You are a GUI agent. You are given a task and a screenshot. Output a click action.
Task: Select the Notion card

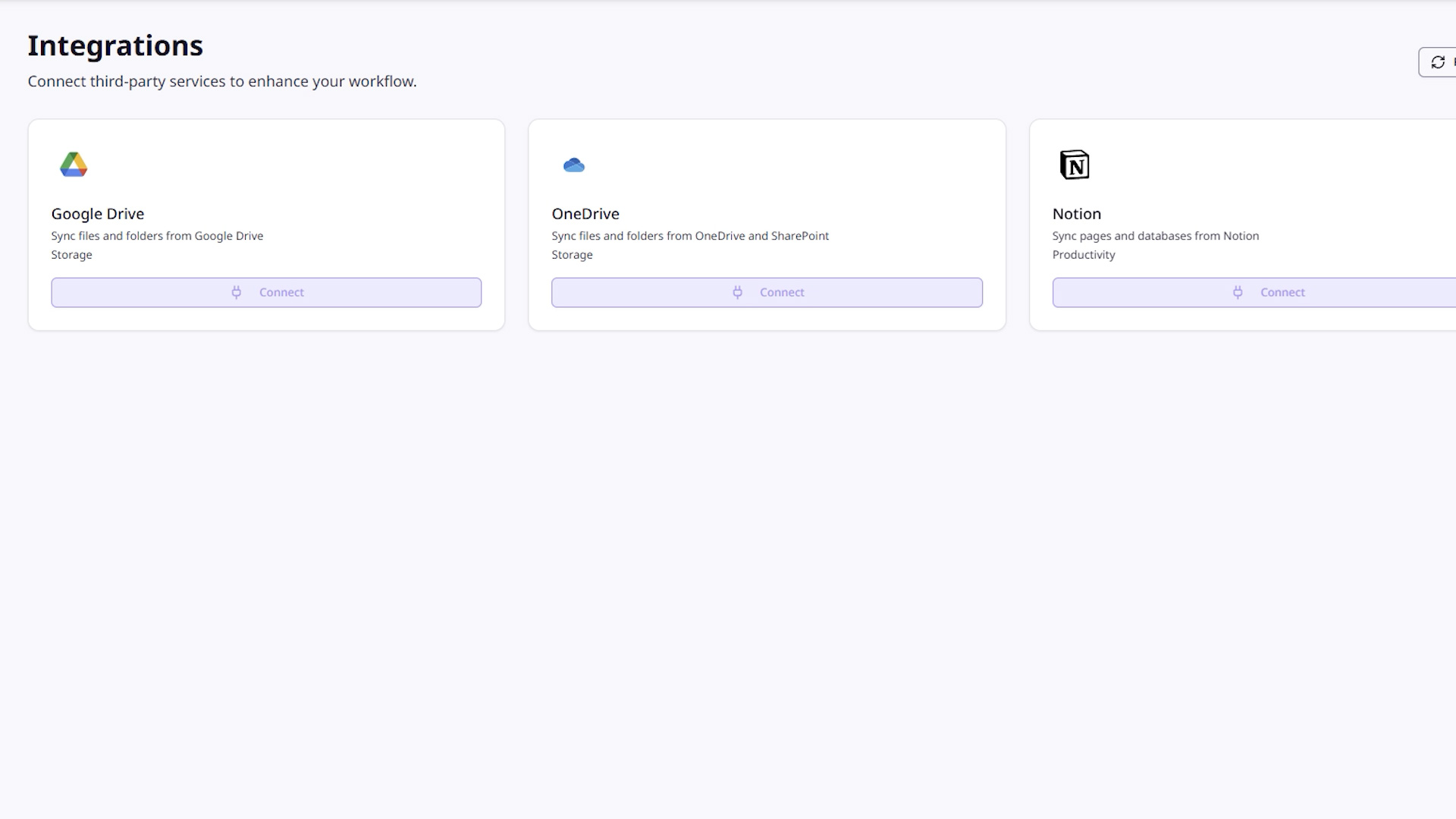point(1251,224)
